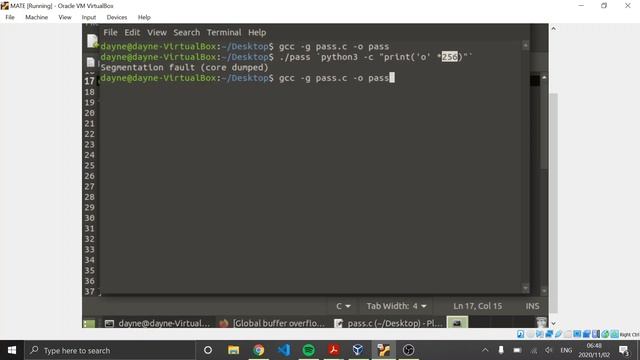Click 'Segmentation fault (core dumped)' output line

coord(184,67)
